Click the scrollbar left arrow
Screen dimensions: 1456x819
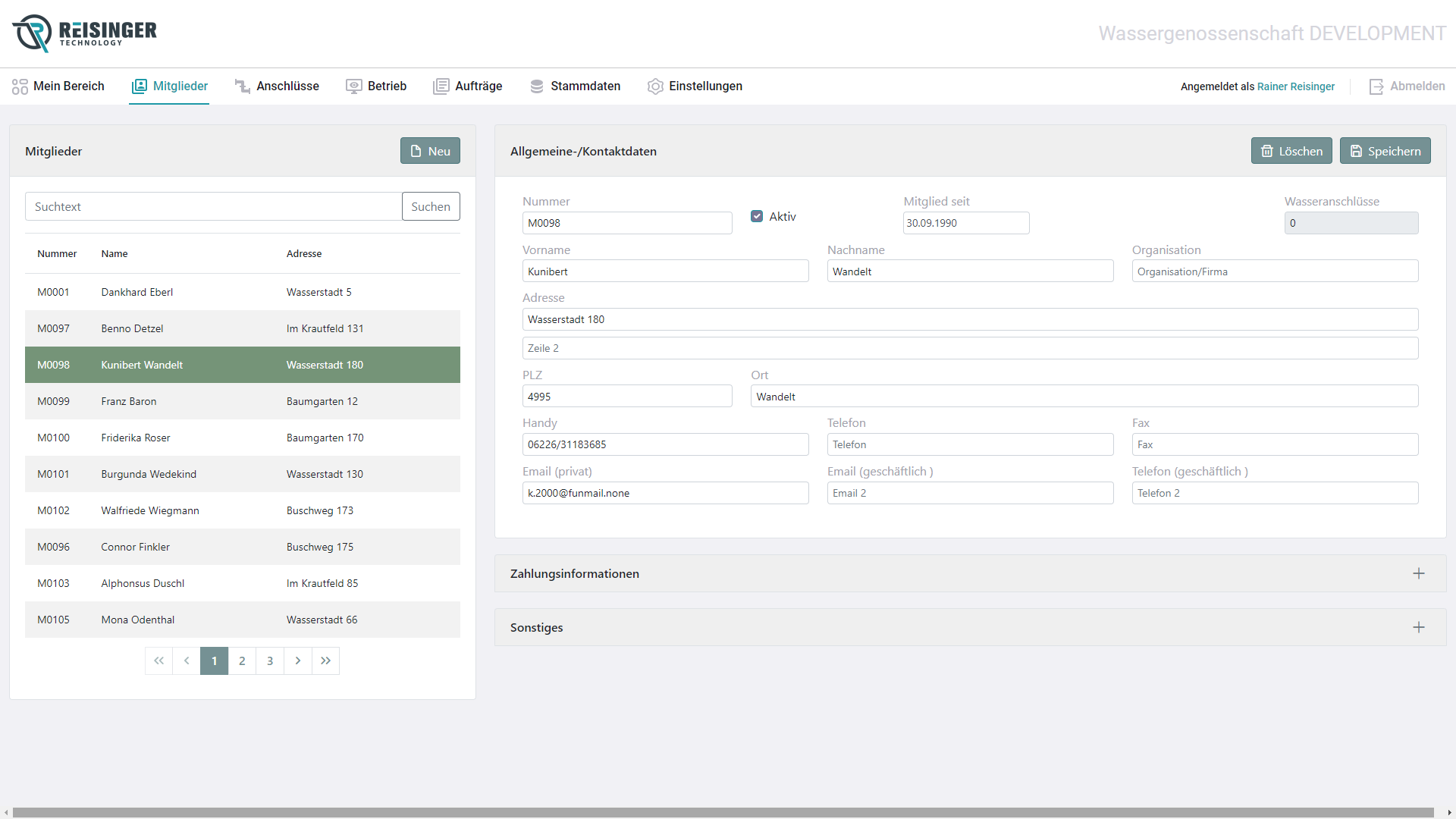(6, 812)
